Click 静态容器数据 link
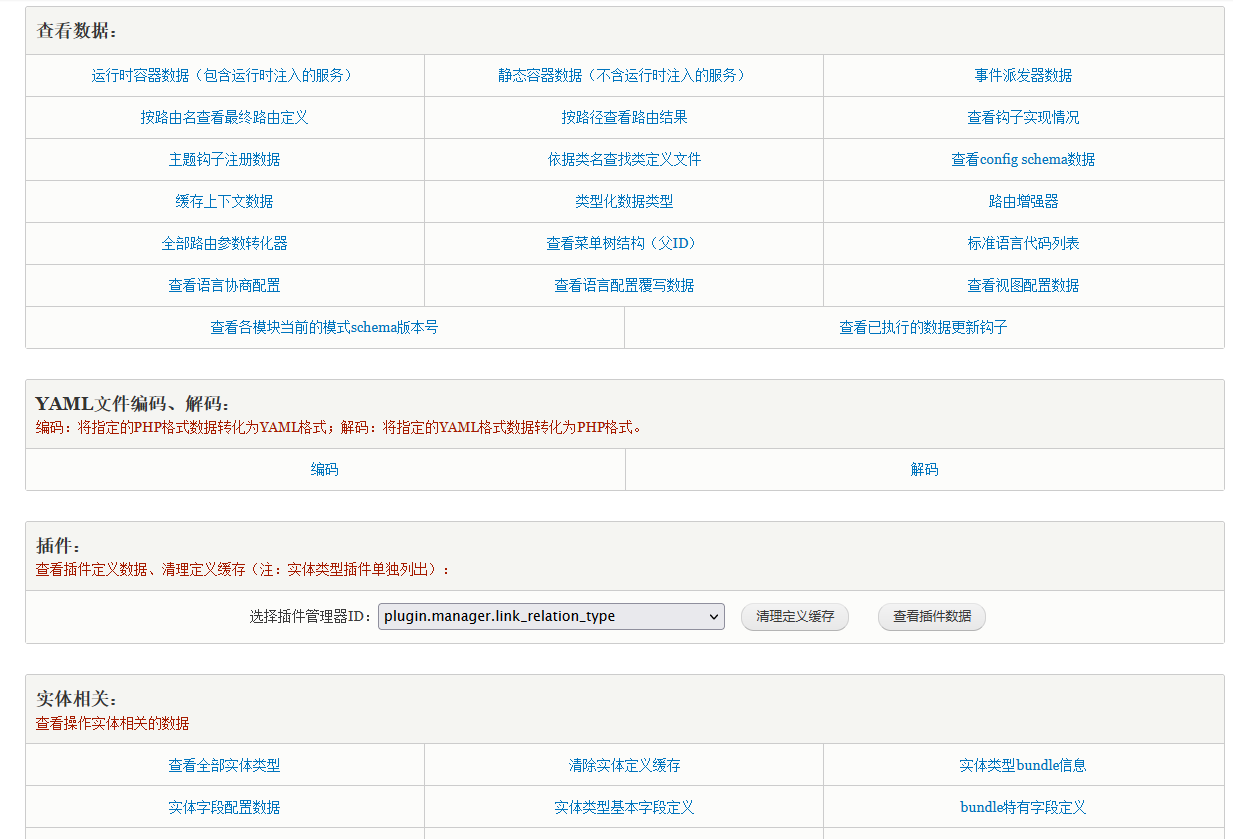Screen dimensions: 1233x839 (x=623, y=75)
